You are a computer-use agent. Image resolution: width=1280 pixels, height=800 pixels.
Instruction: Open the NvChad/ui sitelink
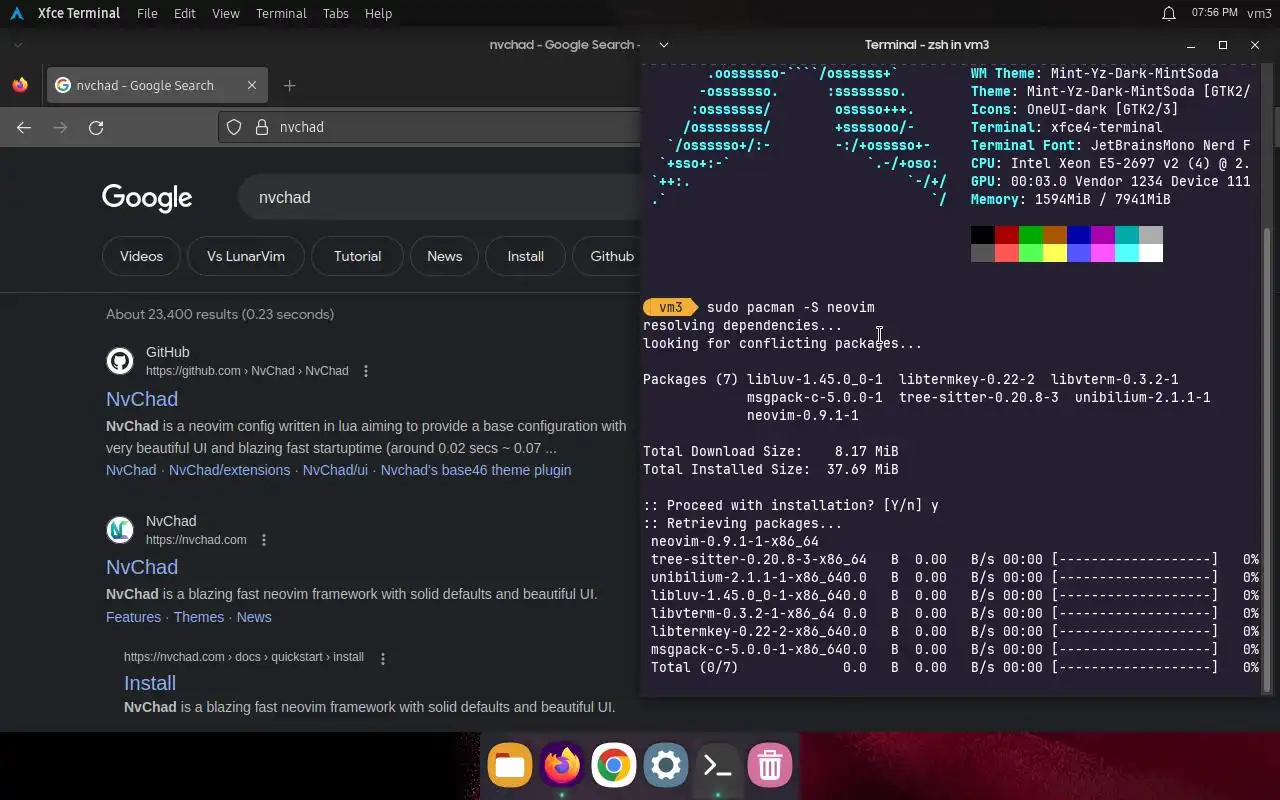coord(335,470)
